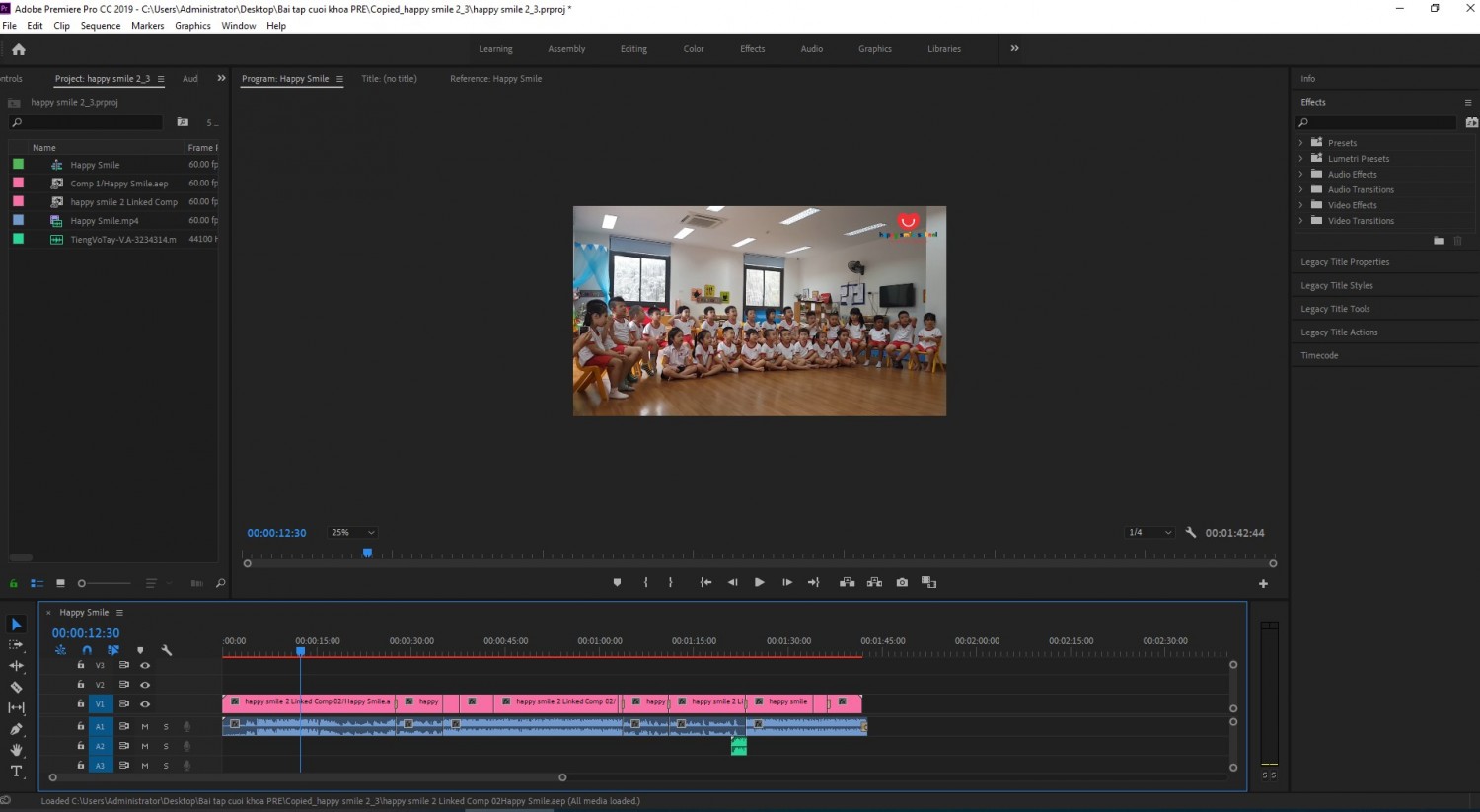Step forward one frame
The height and width of the screenshot is (812, 1480).
786,582
